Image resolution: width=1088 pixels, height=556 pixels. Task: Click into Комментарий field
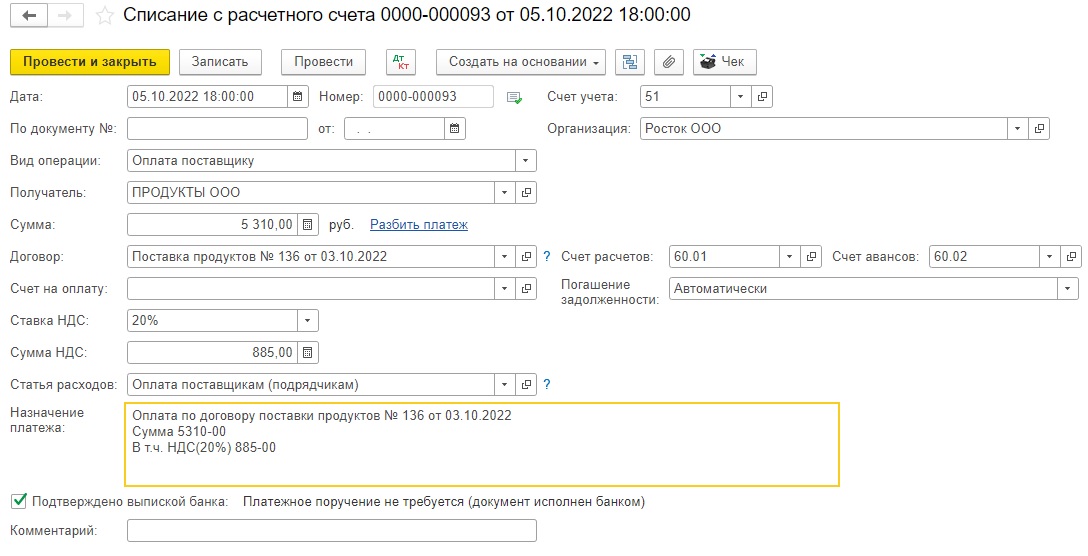pos(332,531)
